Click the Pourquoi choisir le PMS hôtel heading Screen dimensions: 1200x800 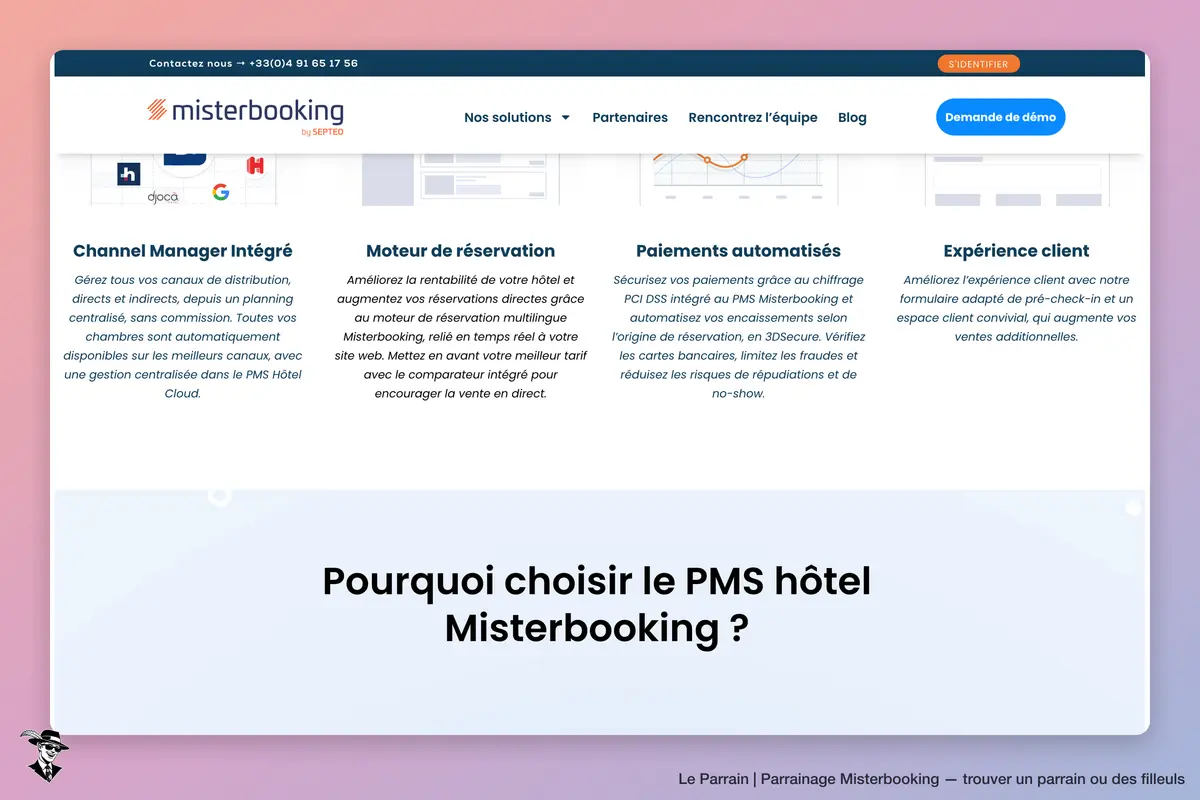click(597, 605)
